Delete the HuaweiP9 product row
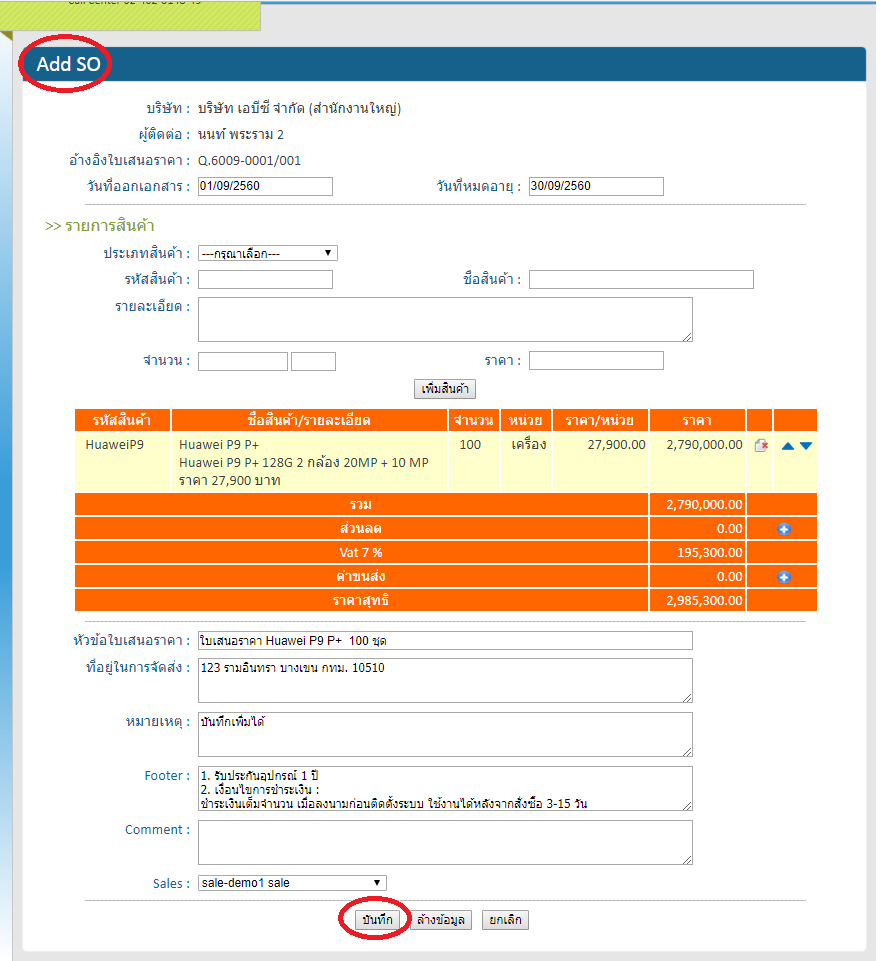The image size is (883, 961). 761,446
